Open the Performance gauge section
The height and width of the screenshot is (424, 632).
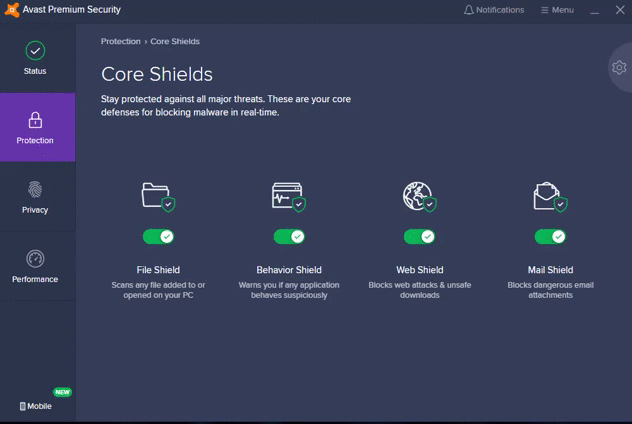[x=35, y=266]
